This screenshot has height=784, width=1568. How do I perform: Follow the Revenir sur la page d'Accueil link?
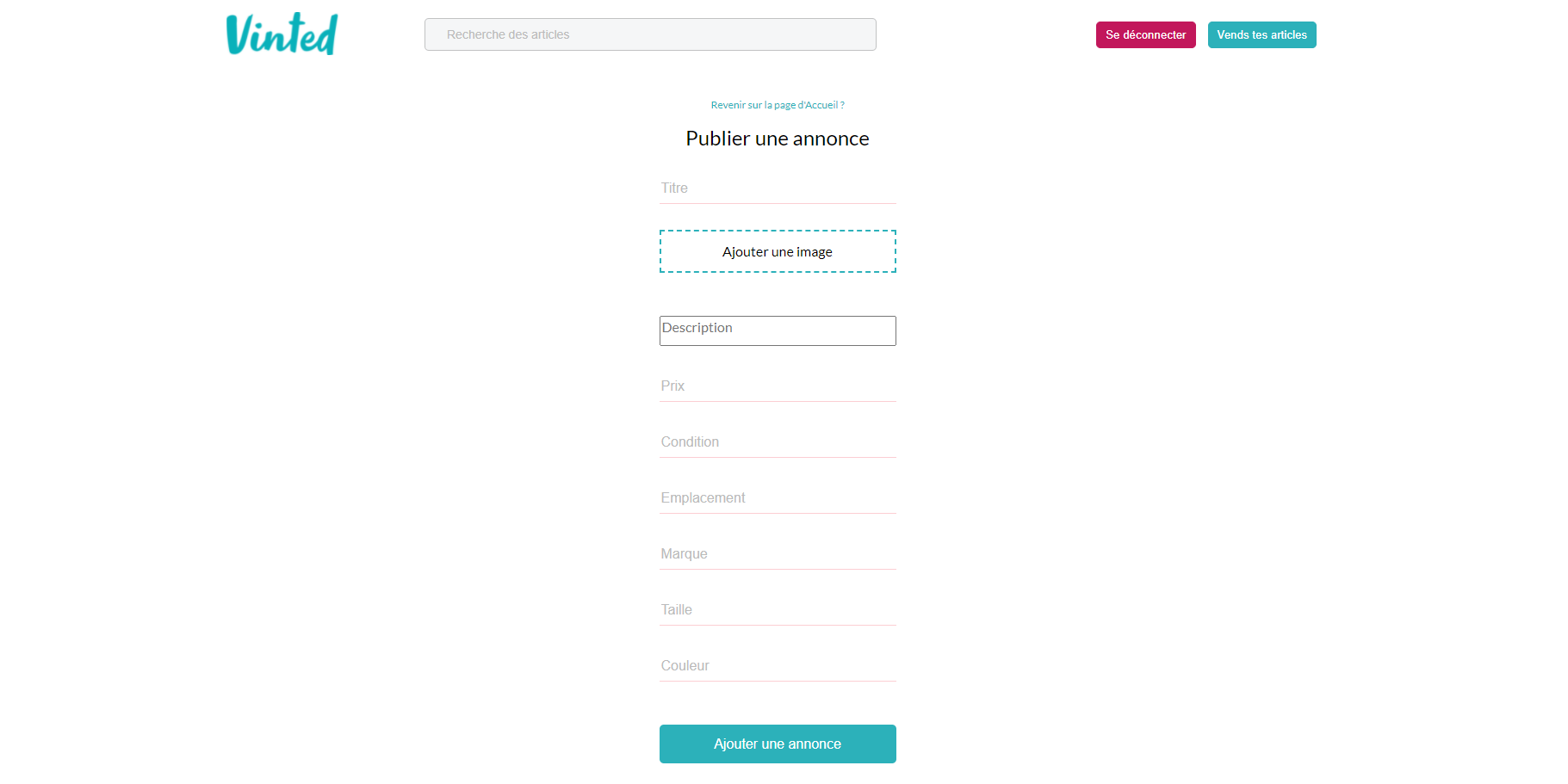[777, 104]
